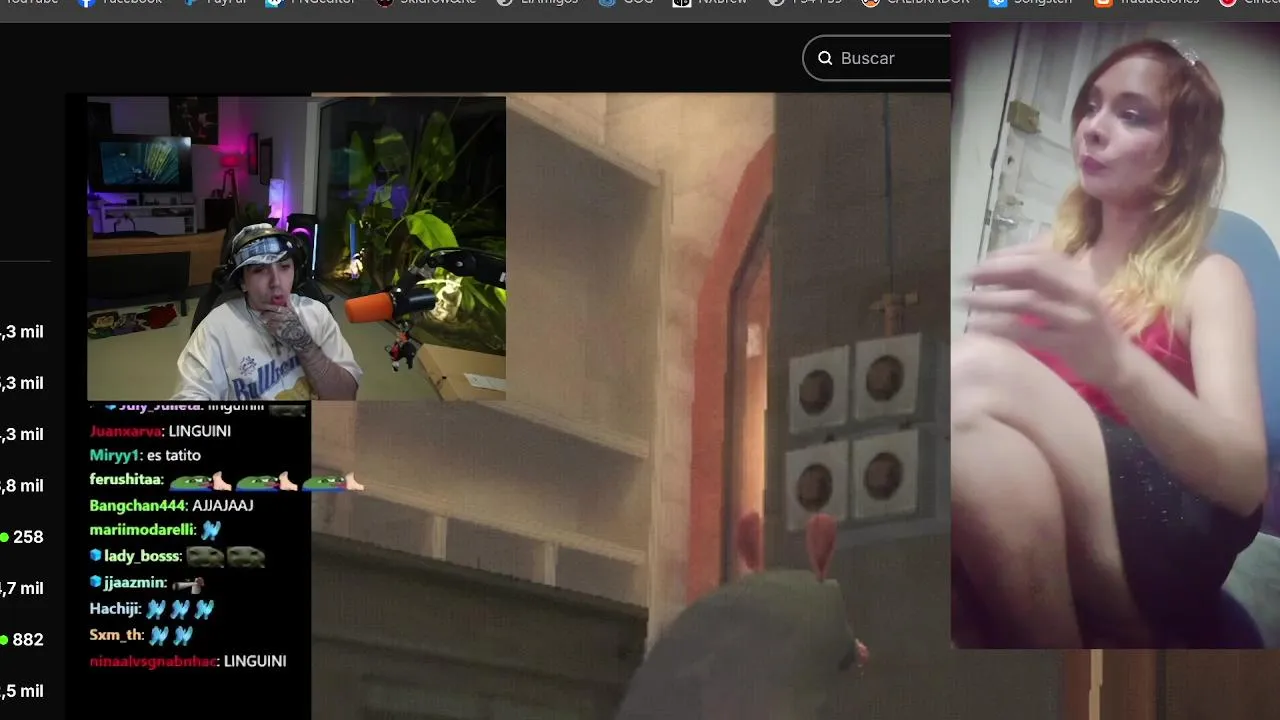Open the Traducciones bookmark
1280x720 pixels.
(x=1146, y=1)
